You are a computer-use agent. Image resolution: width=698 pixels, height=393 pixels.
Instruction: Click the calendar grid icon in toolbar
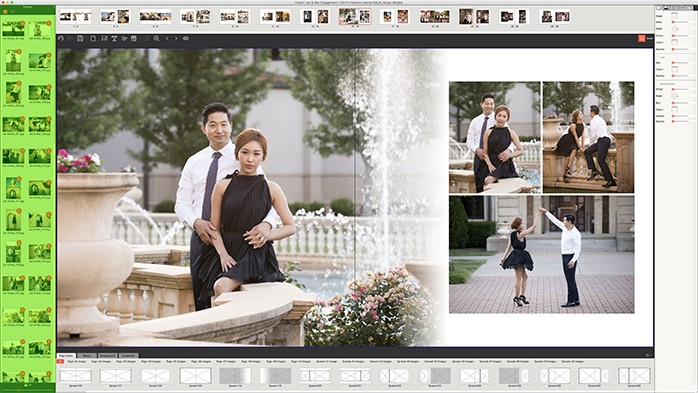tap(134, 39)
